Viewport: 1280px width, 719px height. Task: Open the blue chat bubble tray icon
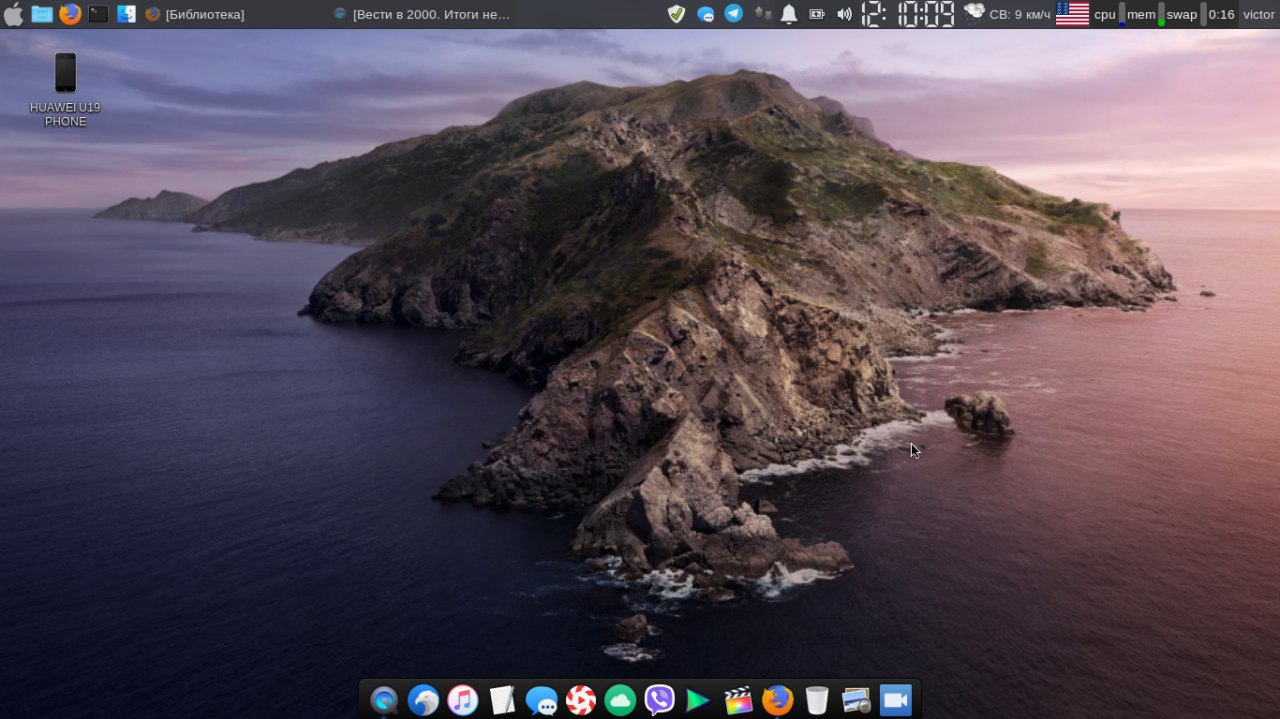tap(705, 14)
